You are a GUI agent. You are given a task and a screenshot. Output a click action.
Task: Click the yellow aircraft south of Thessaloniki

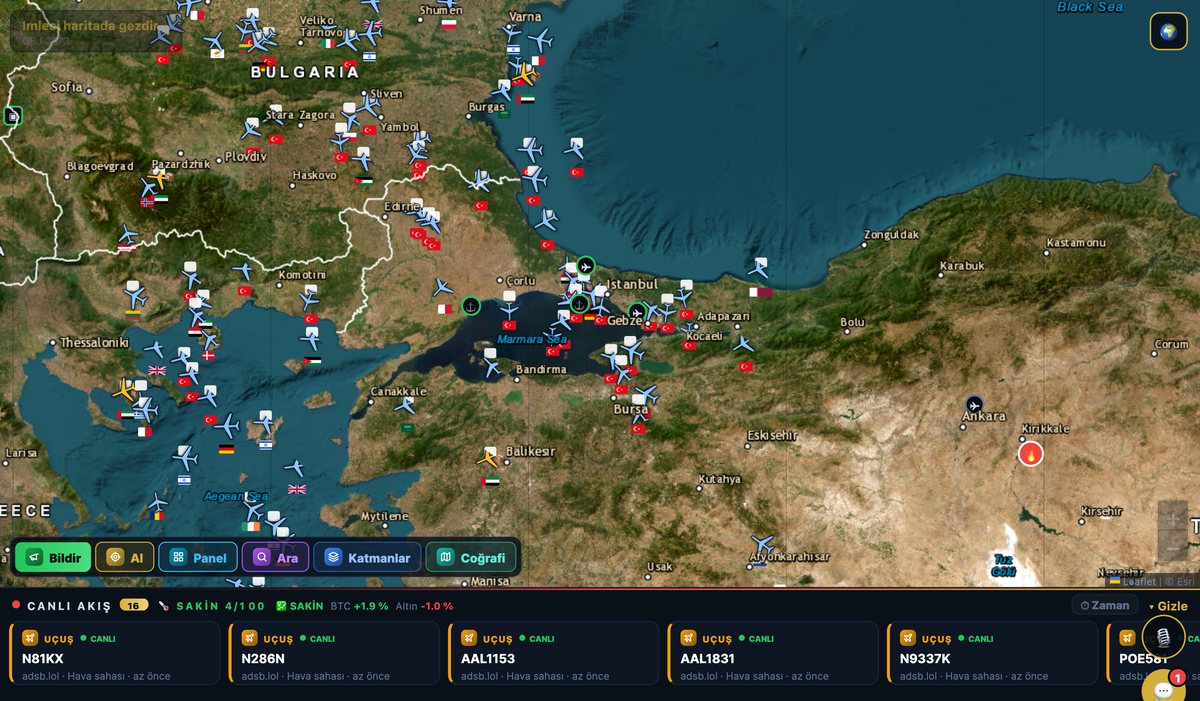point(125,389)
